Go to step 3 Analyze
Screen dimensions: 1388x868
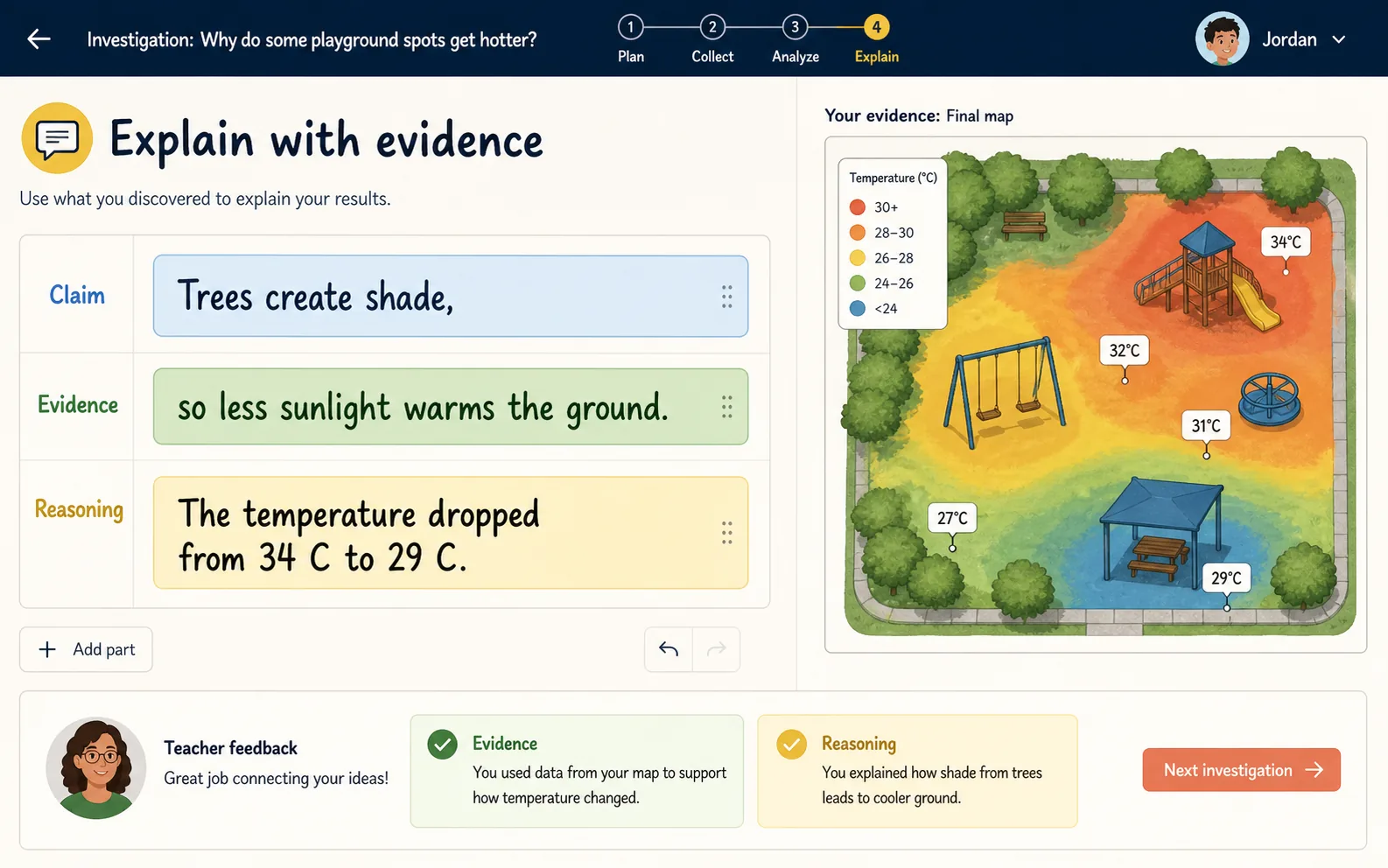[x=795, y=38]
